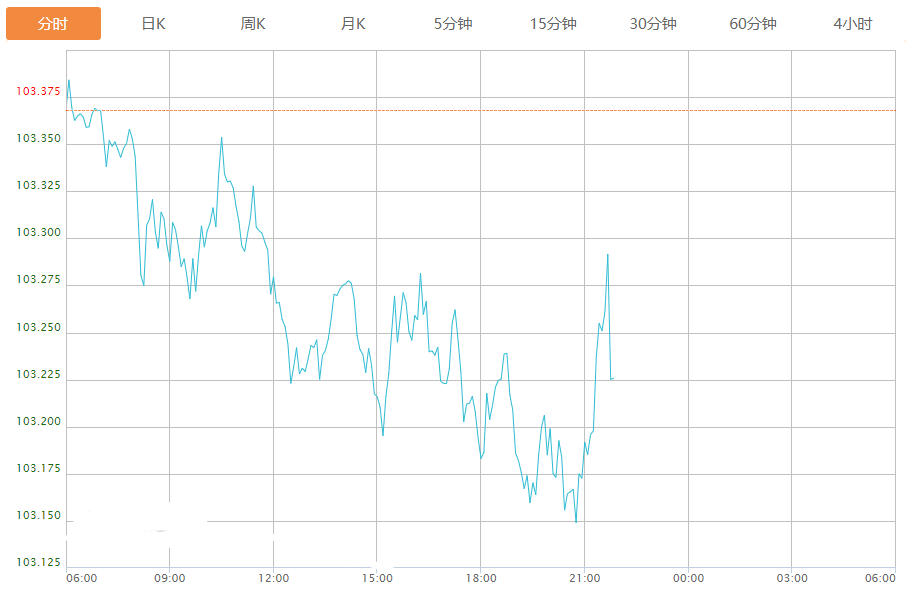This screenshot has height=593, width=911.
Task: Open the 60分钟 interval tab
Action: click(753, 24)
